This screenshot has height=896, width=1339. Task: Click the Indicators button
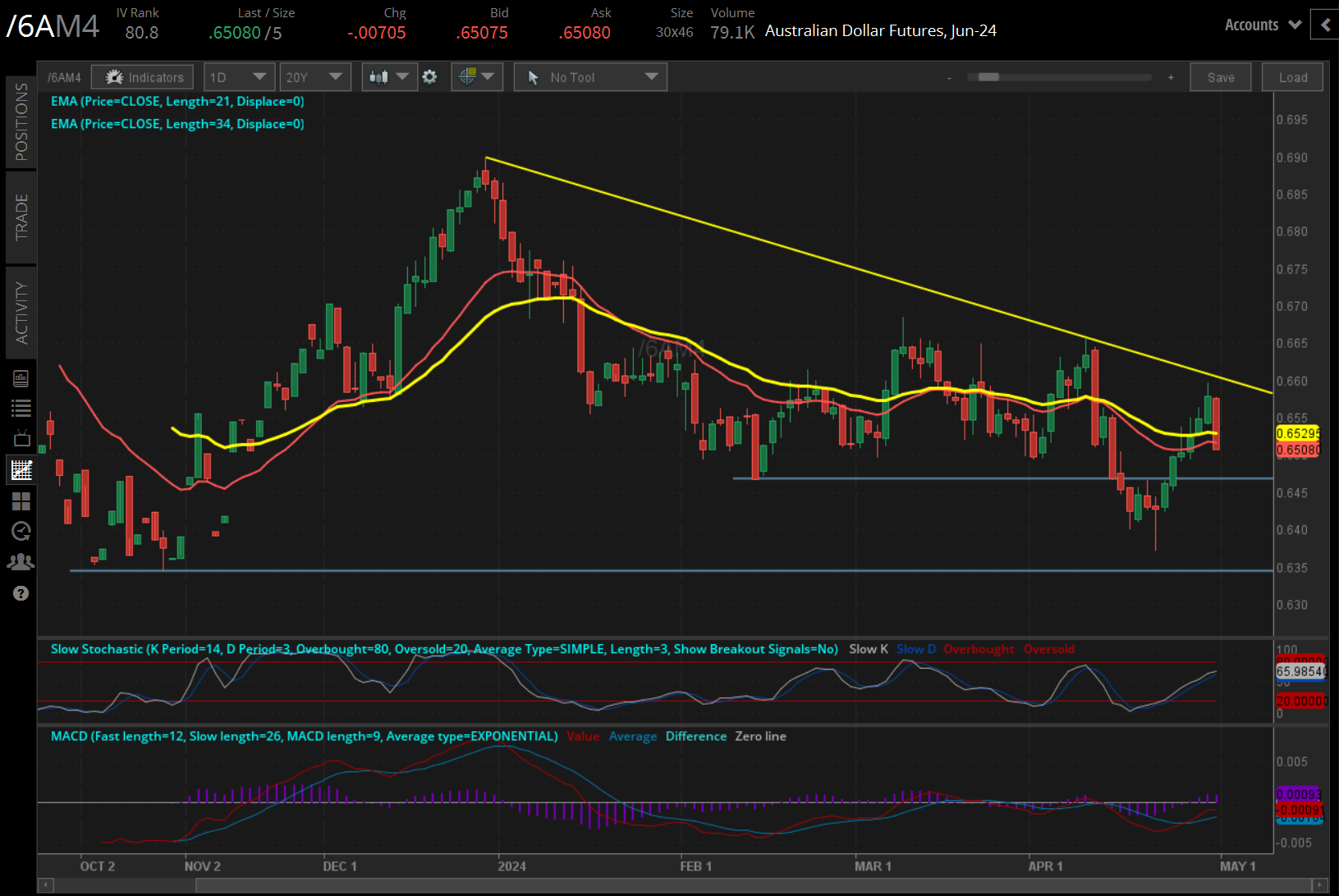tap(143, 77)
